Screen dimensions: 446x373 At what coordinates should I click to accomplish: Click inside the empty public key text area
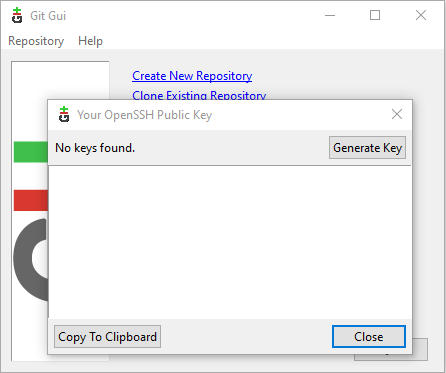[230, 242]
